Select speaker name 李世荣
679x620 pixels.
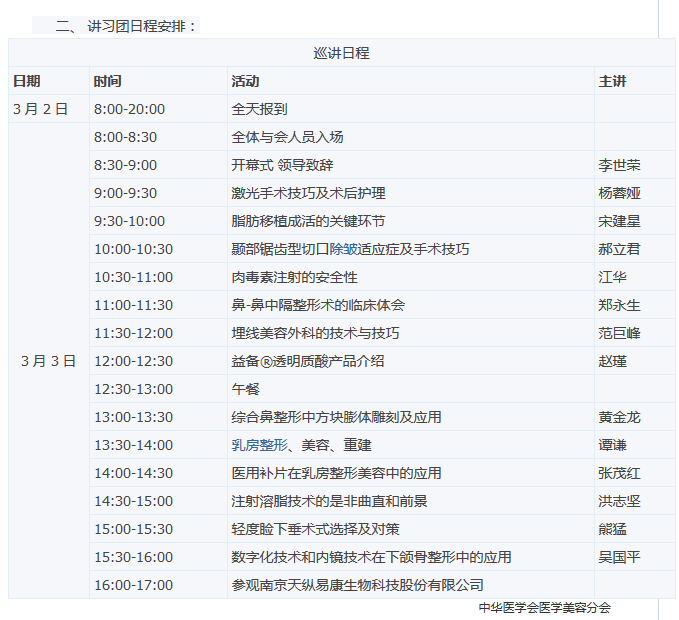tap(619, 165)
